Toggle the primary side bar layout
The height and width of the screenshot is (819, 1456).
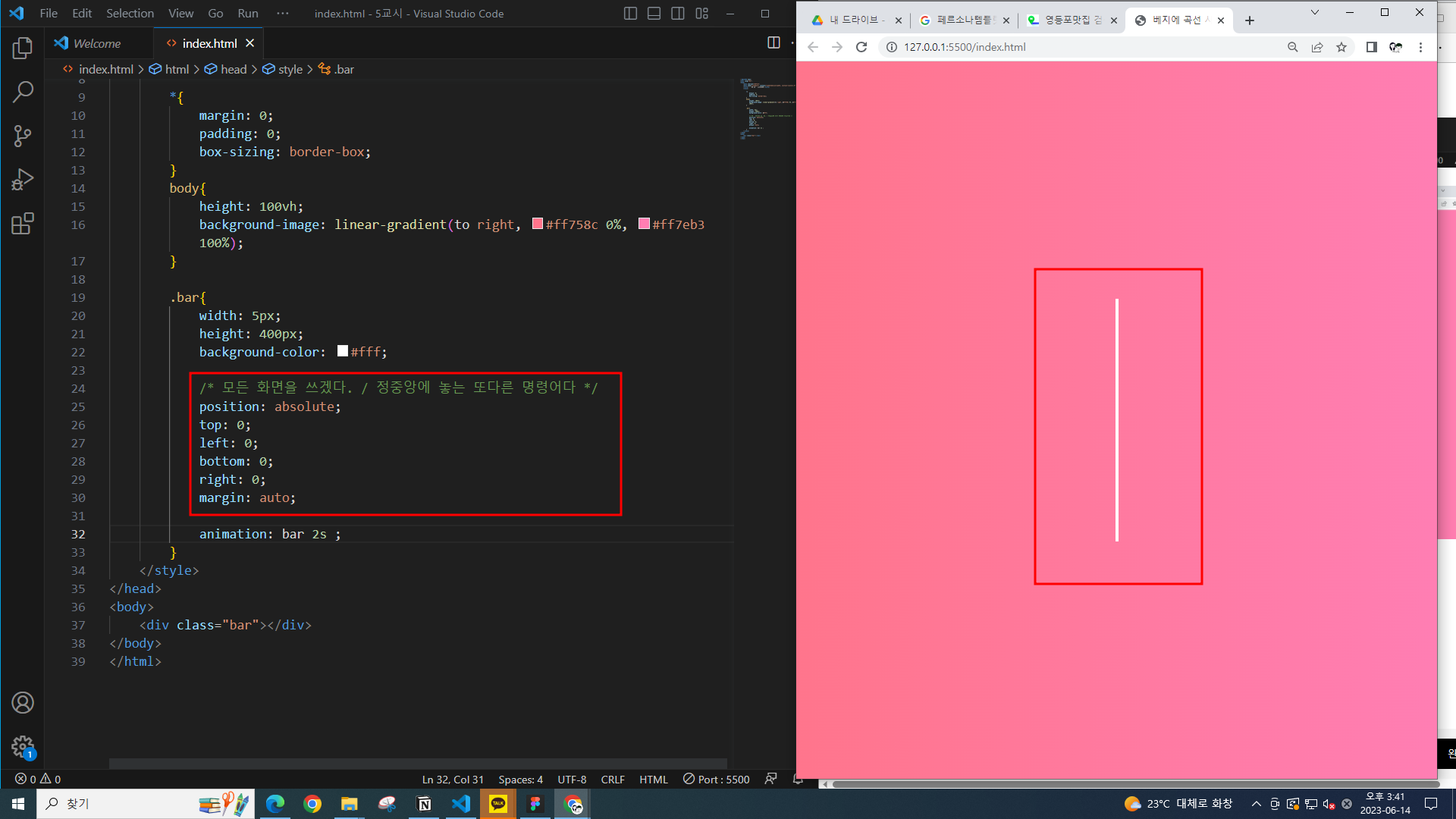(x=630, y=14)
